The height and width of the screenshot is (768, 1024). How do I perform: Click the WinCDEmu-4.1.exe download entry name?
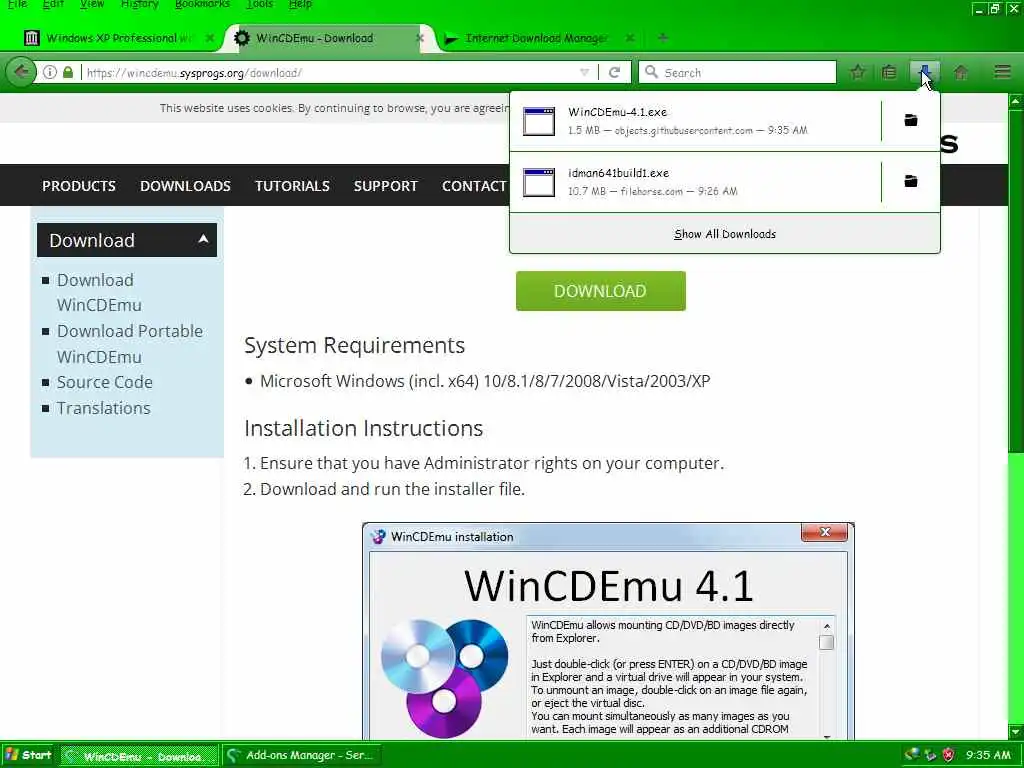point(617,112)
